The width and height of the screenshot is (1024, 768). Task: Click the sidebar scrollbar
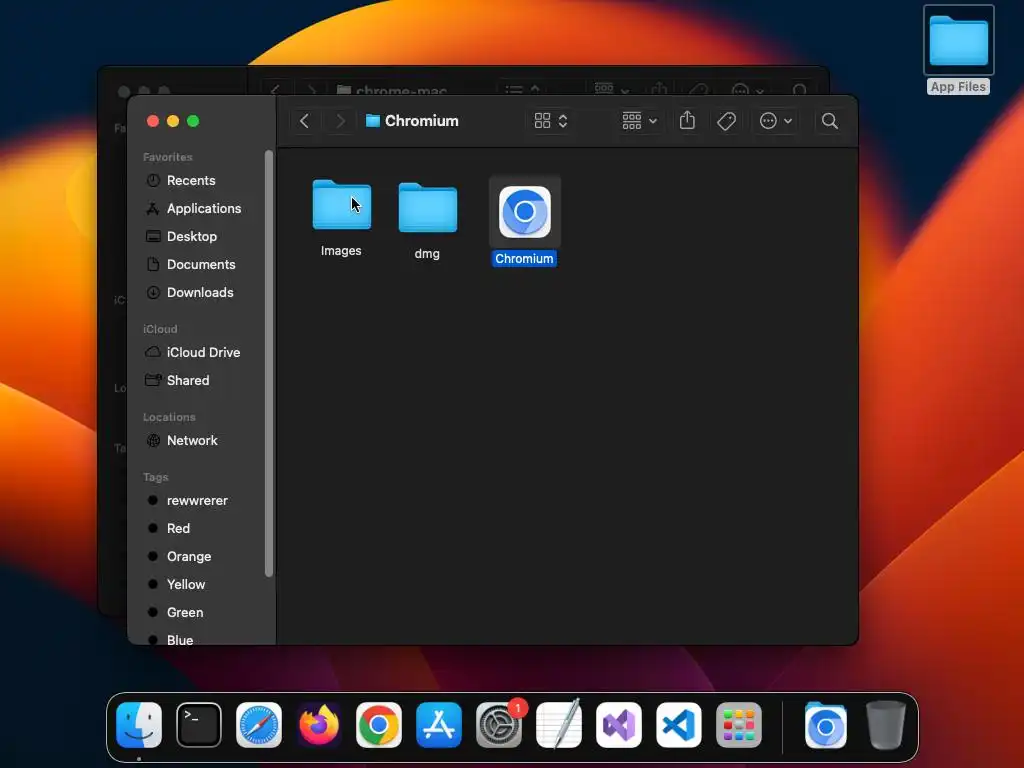(x=268, y=364)
